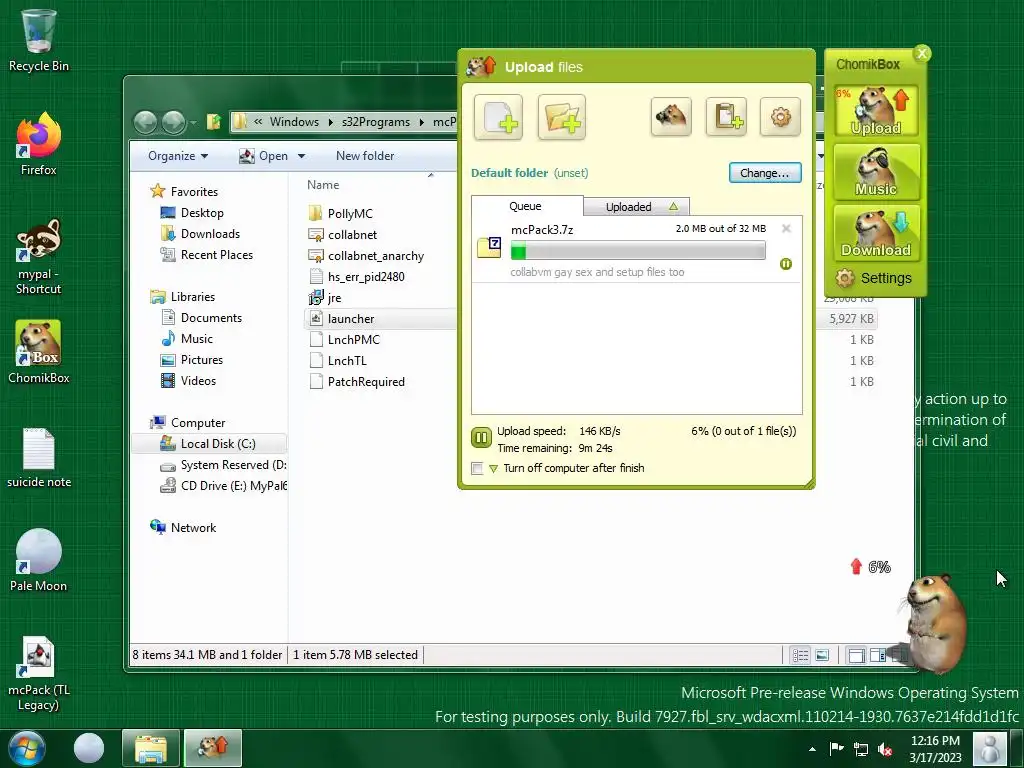Open the dropdown arrow next to Open

click(301, 156)
